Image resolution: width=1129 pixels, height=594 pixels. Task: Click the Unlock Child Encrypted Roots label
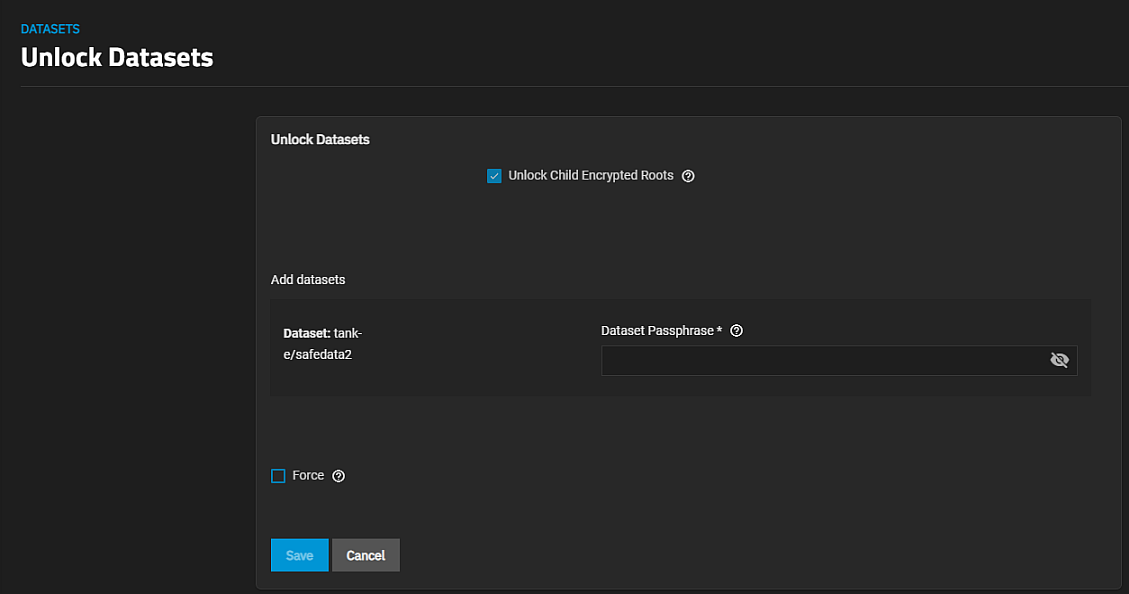point(590,176)
